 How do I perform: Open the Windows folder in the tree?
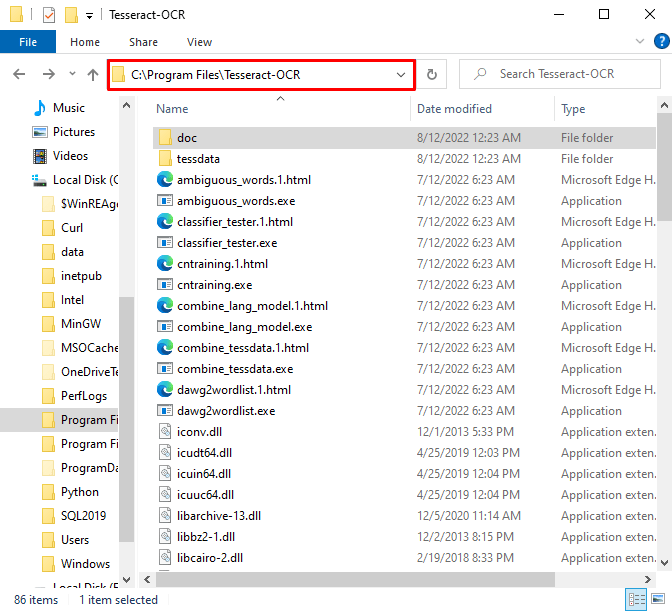pyautogui.click(x=85, y=564)
